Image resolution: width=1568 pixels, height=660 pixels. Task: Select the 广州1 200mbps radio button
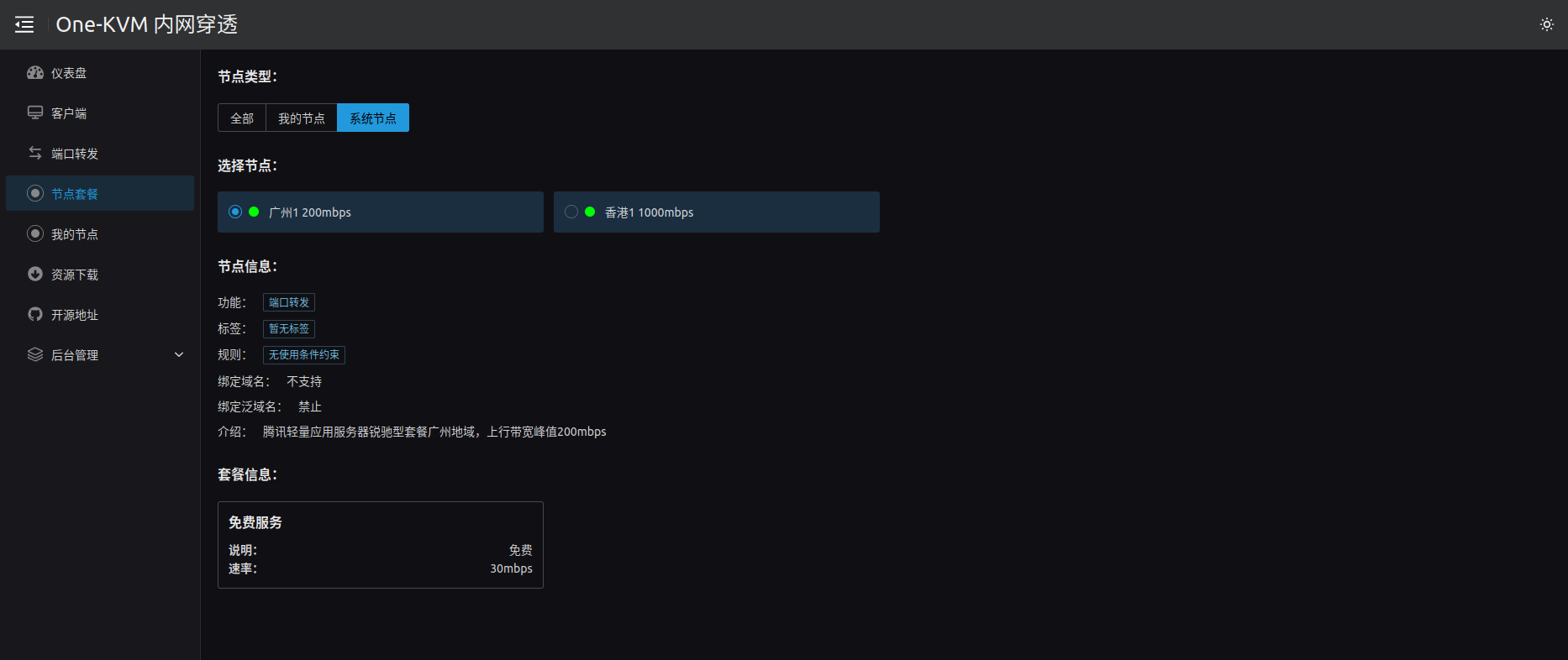pyautogui.click(x=235, y=212)
